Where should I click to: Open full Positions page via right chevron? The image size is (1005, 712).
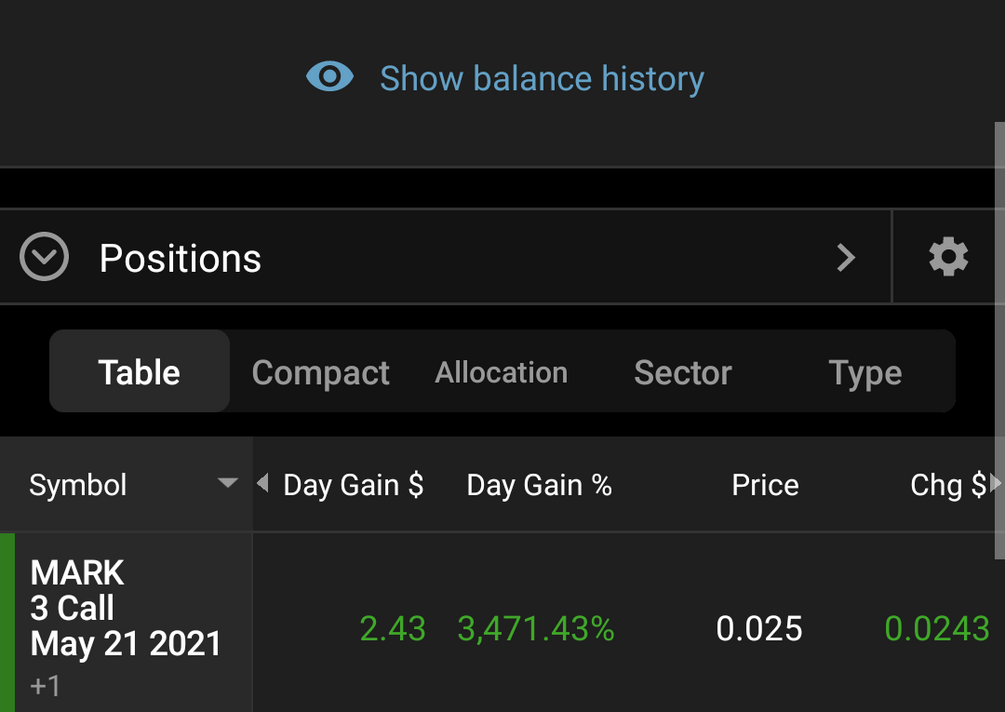(846, 258)
